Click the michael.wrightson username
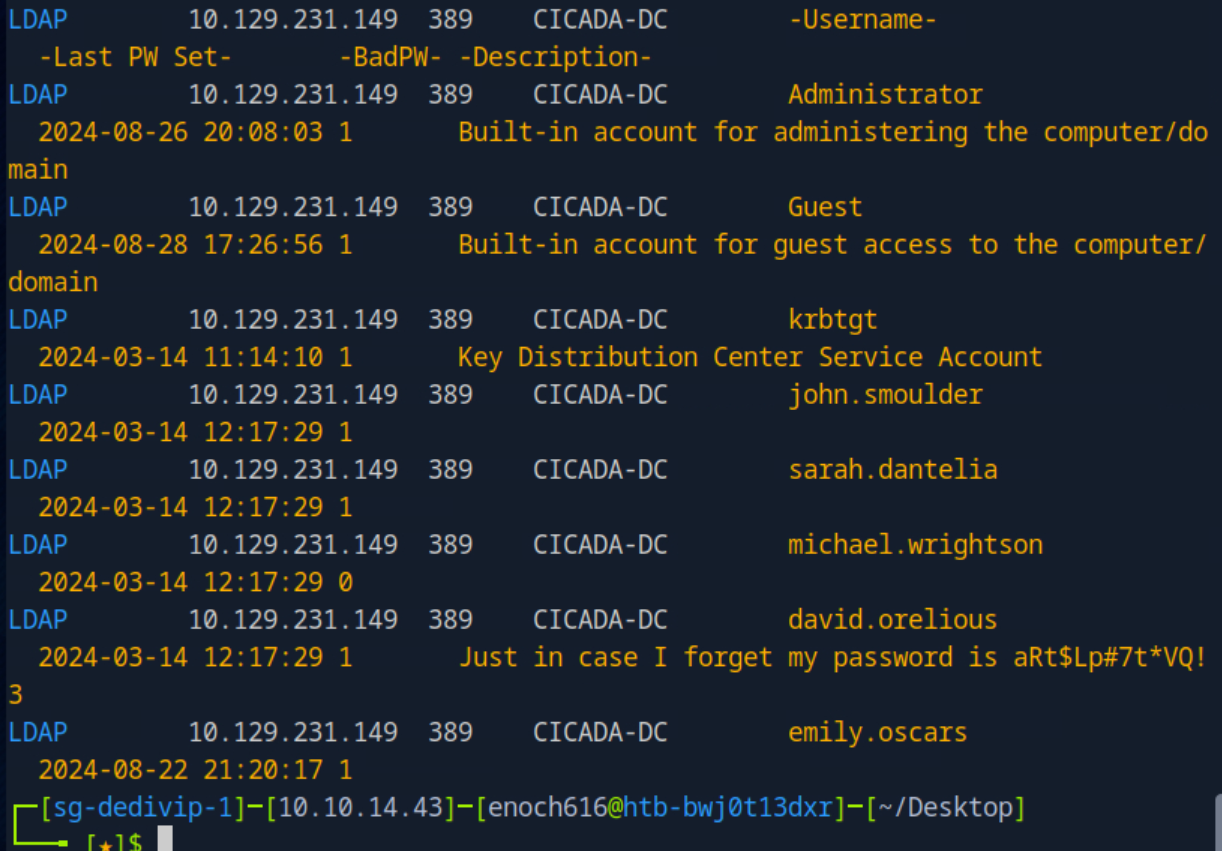The height and width of the screenshot is (851, 1222). click(x=915, y=545)
